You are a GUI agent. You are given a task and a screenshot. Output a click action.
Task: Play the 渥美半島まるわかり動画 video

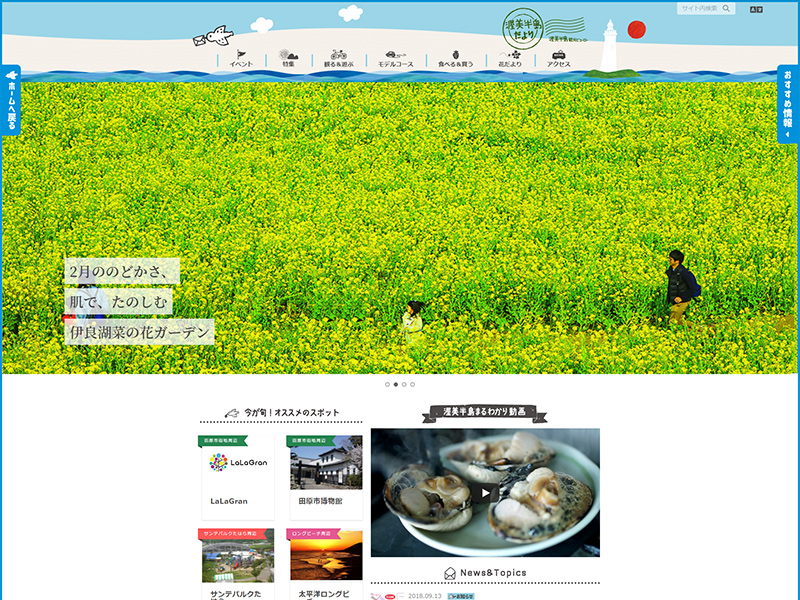(x=485, y=493)
